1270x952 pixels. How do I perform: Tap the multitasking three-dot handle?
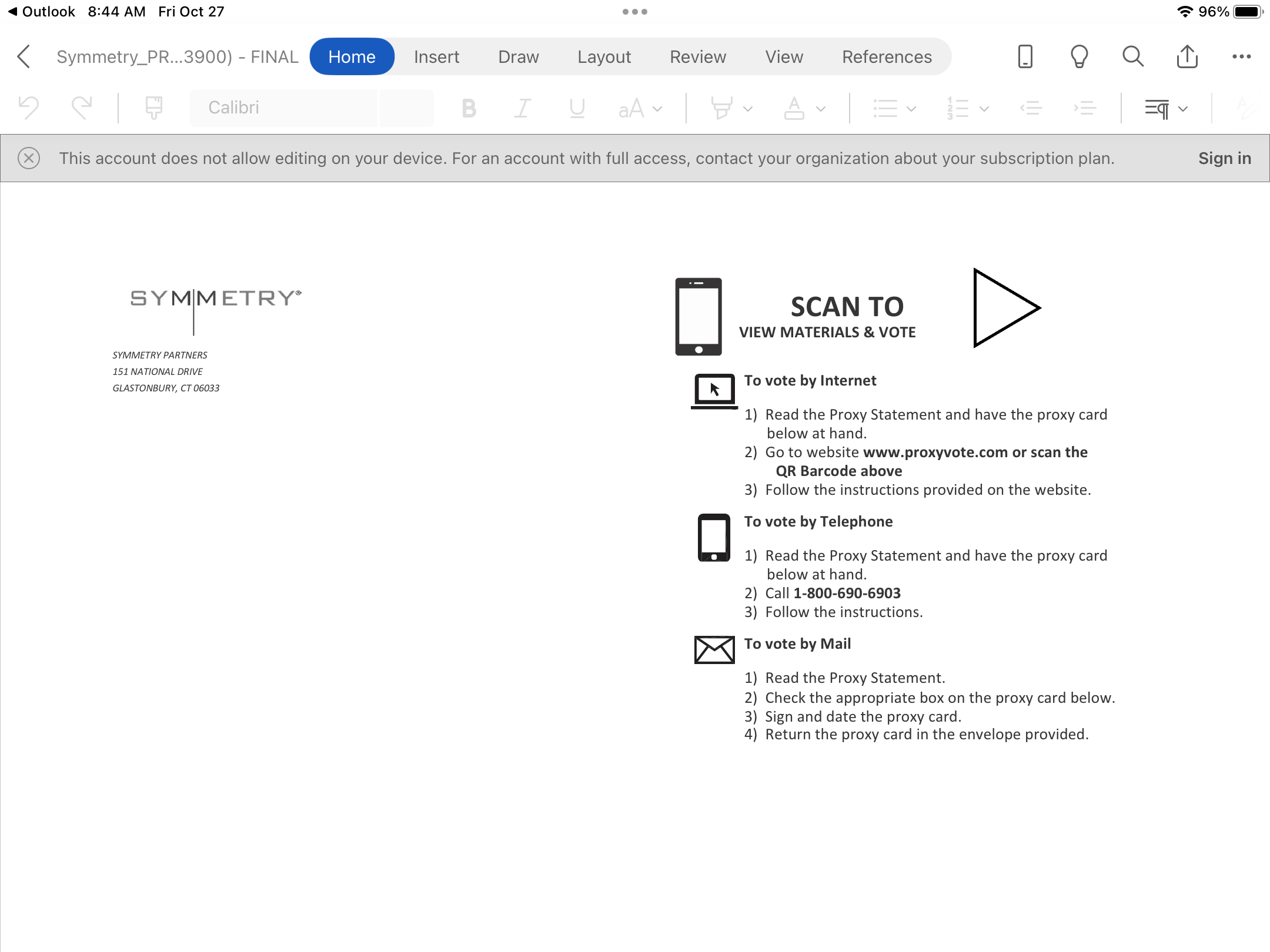tap(635, 12)
